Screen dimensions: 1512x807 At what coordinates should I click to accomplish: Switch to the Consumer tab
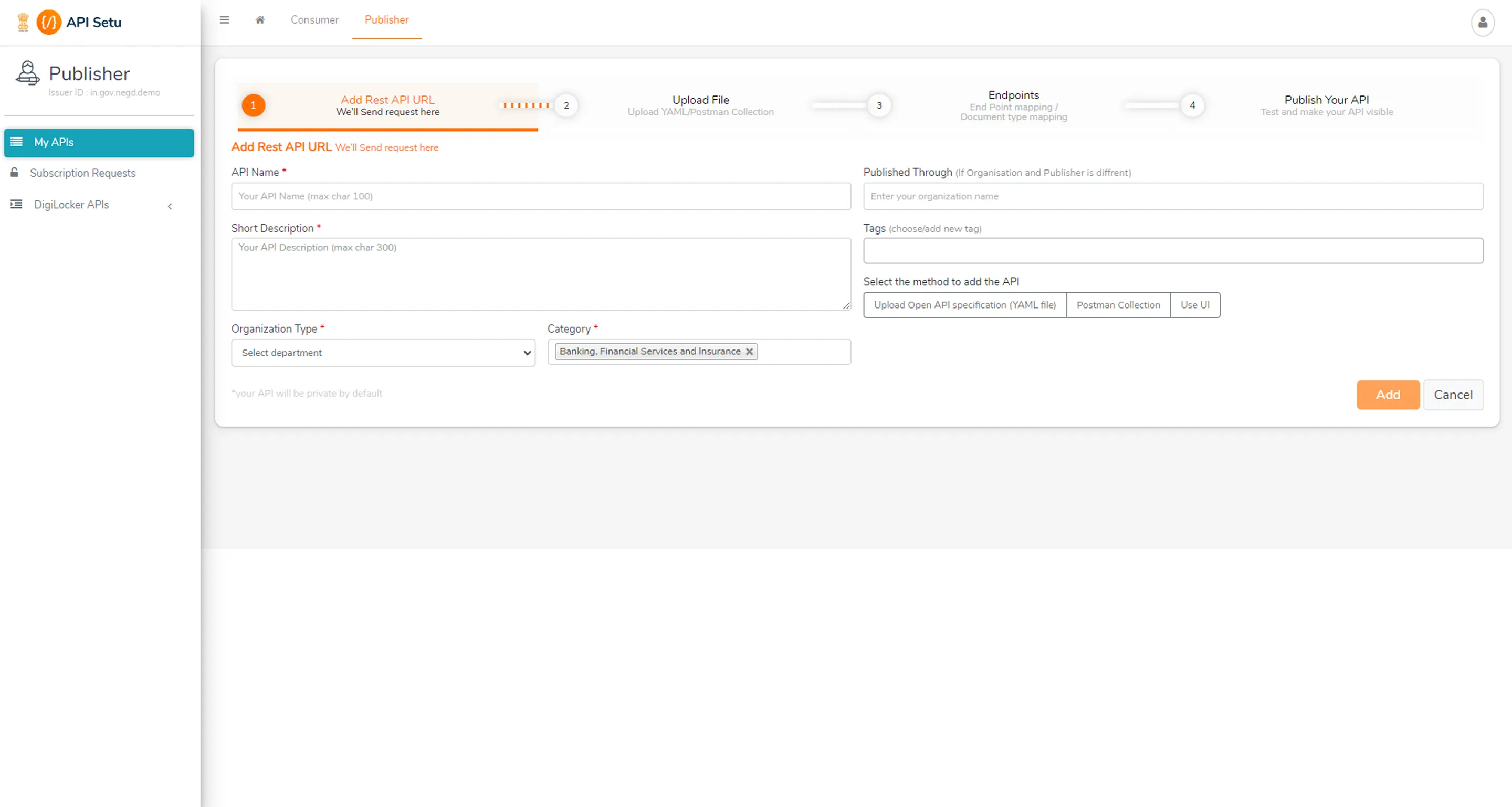tap(314, 20)
